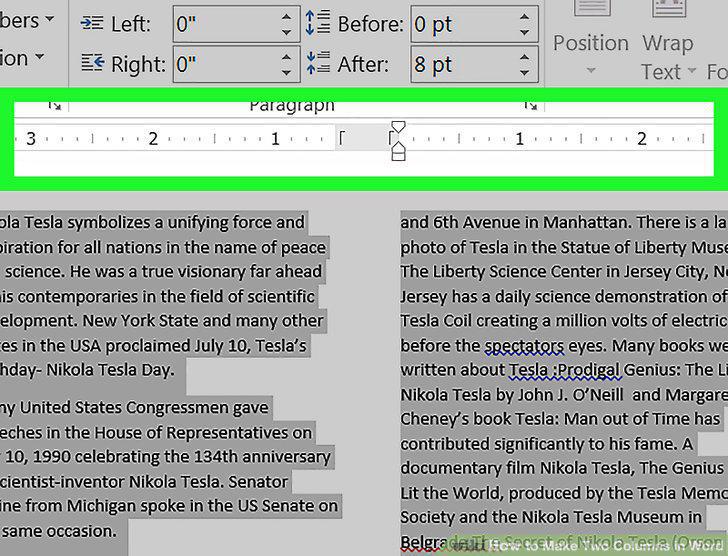
Task: Click the Indent Left icon
Action: pyautogui.click(x=92, y=23)
